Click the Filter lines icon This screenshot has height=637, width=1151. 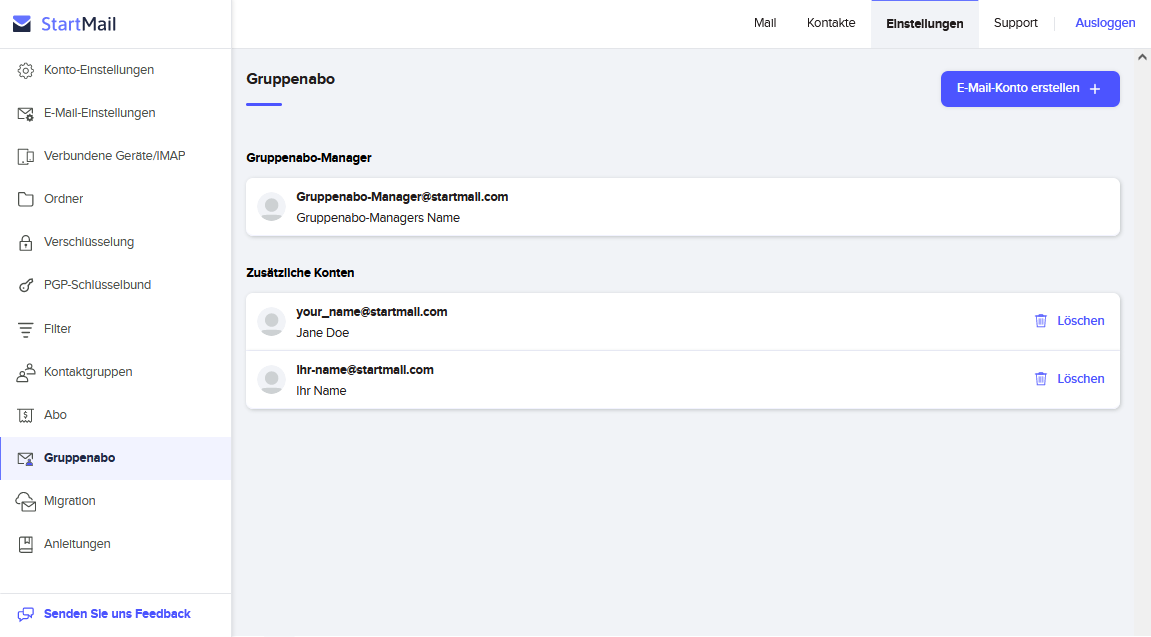(x=26, y=330)
